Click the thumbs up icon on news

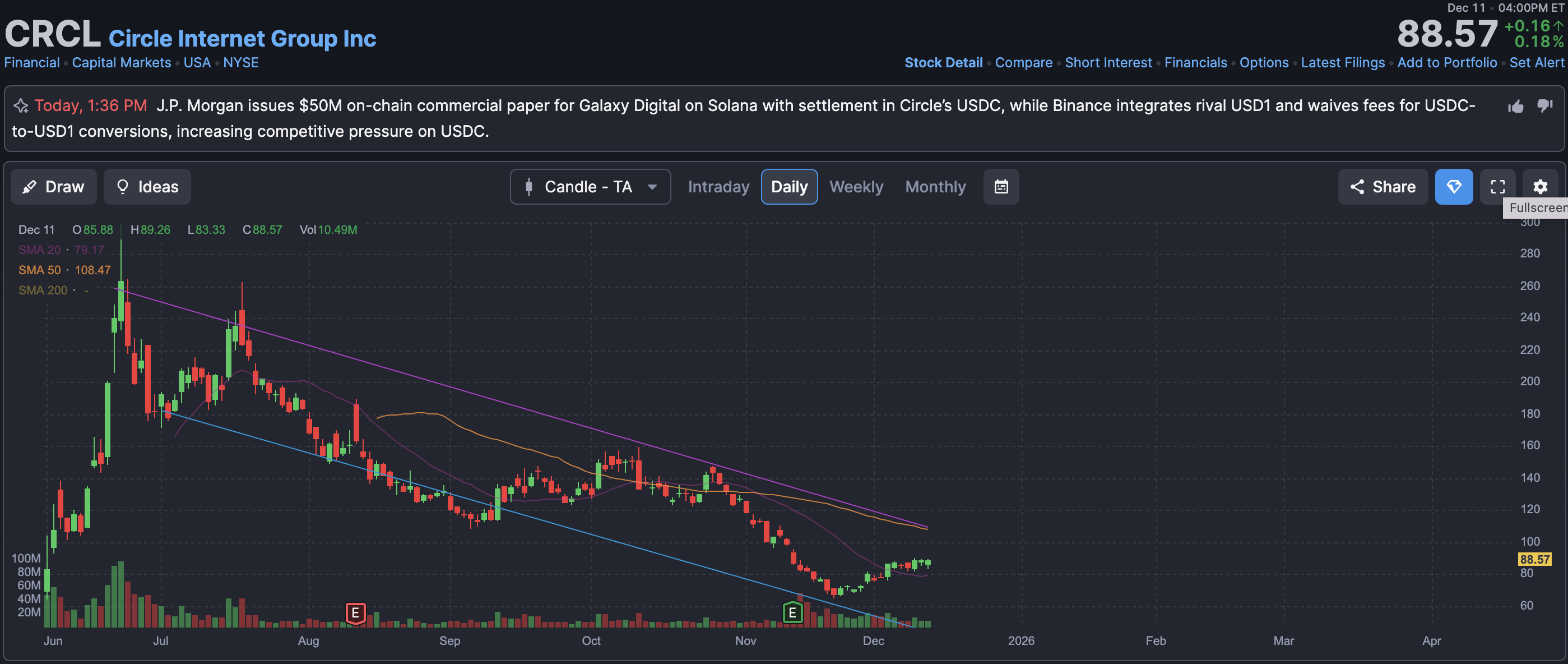tap(1516, 107)
